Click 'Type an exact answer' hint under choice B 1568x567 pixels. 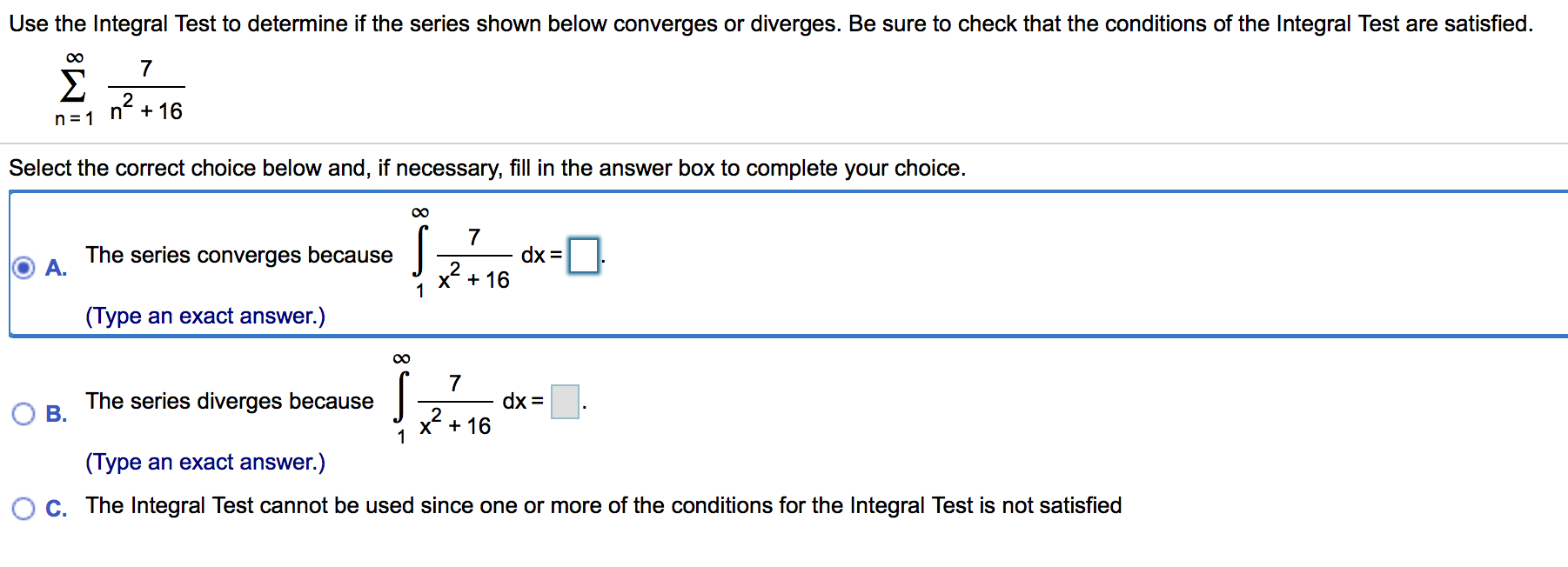[x=205, y=462]
